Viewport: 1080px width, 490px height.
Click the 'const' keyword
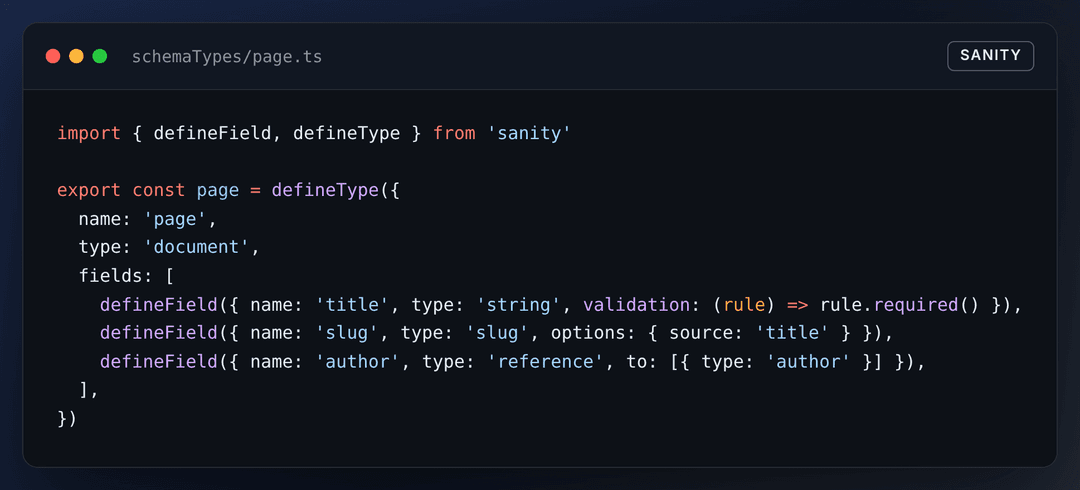[158, 190]
